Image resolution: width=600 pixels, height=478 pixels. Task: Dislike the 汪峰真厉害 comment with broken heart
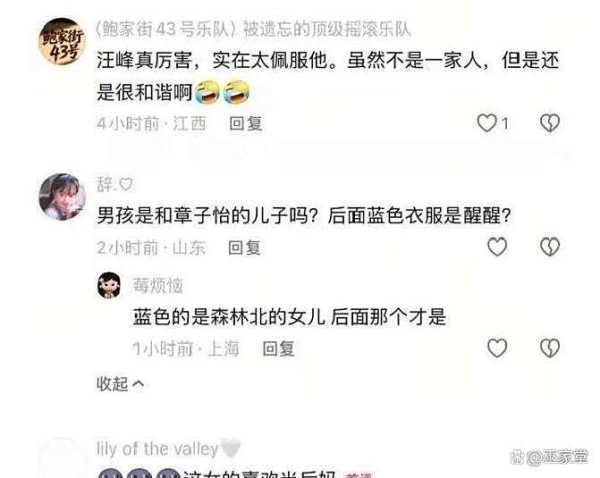tap(550, 123)
